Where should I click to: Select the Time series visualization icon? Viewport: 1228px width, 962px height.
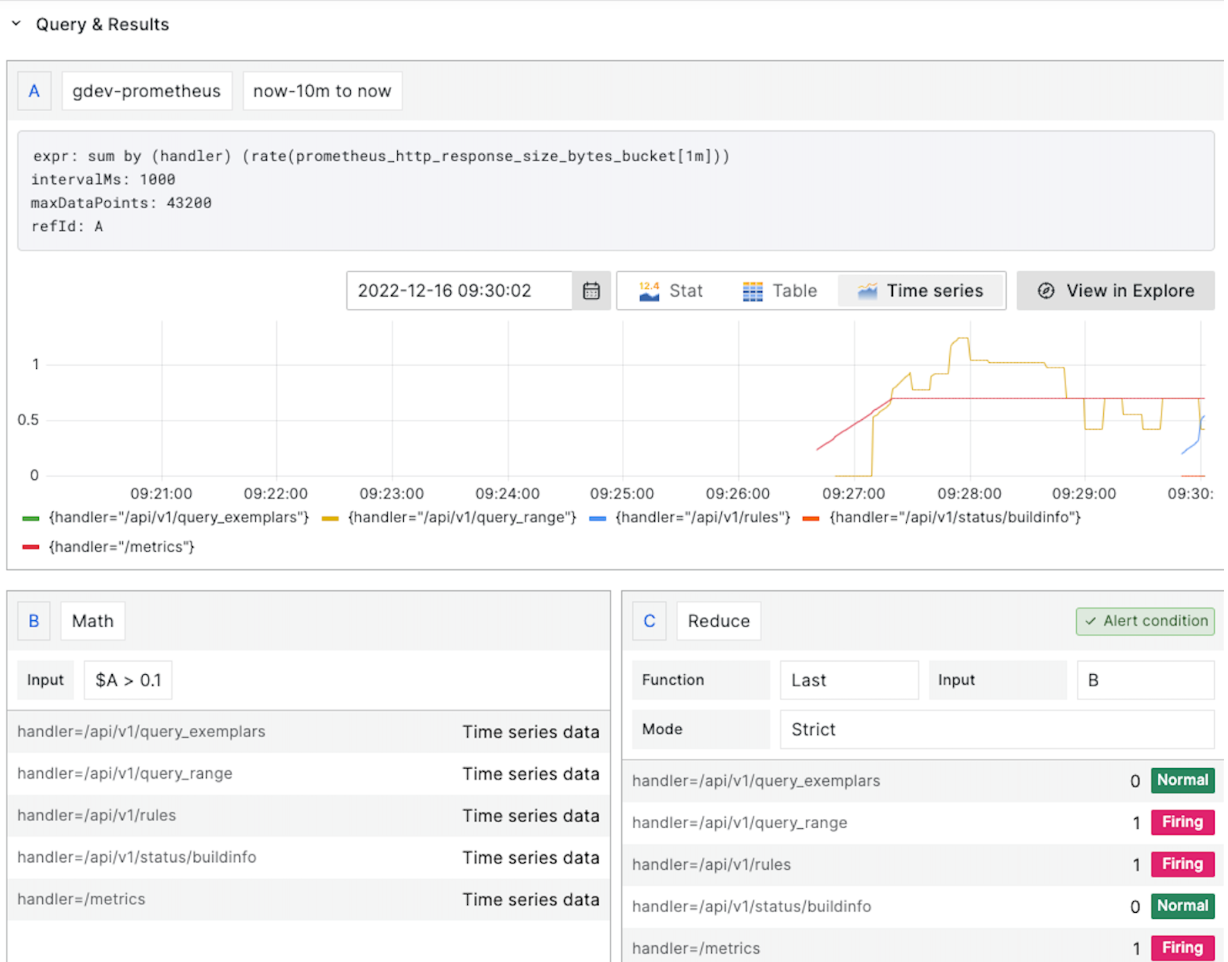(x=869, y=291)
